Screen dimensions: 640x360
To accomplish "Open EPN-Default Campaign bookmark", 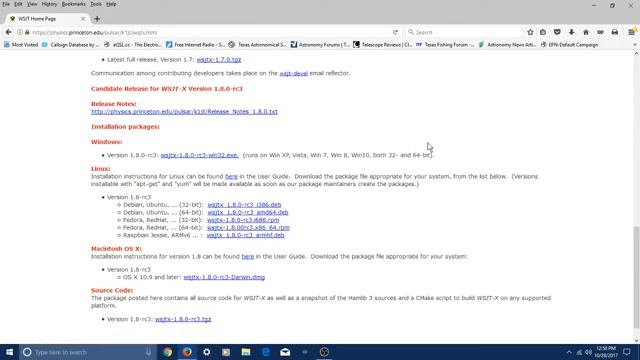I will point(569,45).
